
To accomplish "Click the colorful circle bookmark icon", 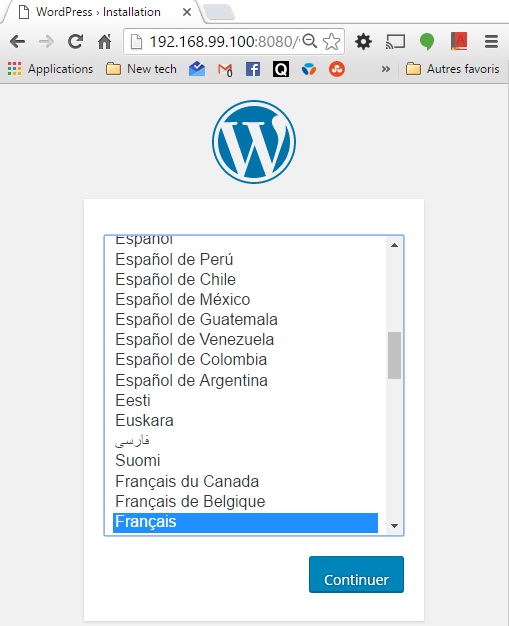I will (309, 69).
